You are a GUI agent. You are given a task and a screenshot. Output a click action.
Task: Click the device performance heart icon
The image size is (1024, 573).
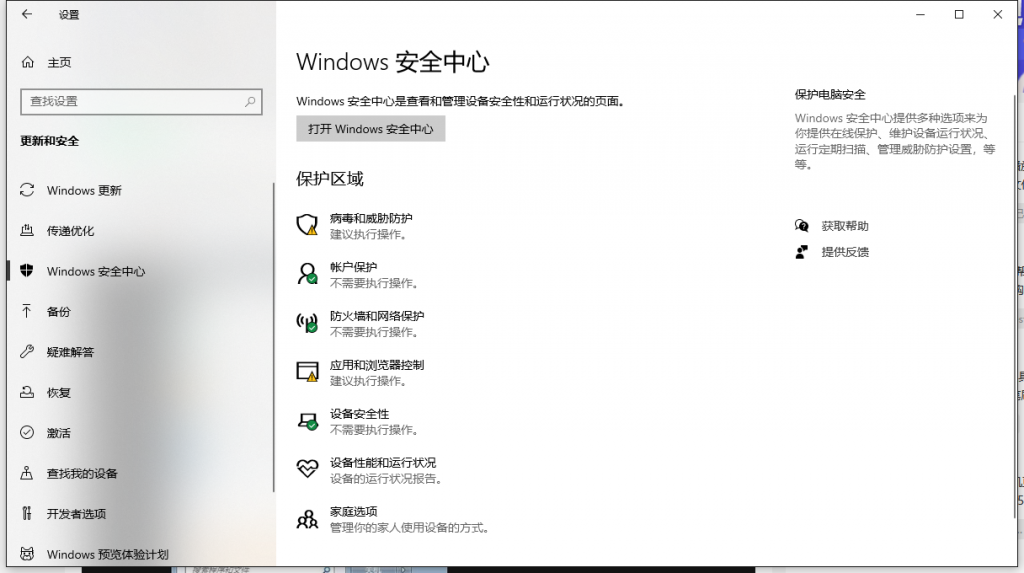(307, 469)
